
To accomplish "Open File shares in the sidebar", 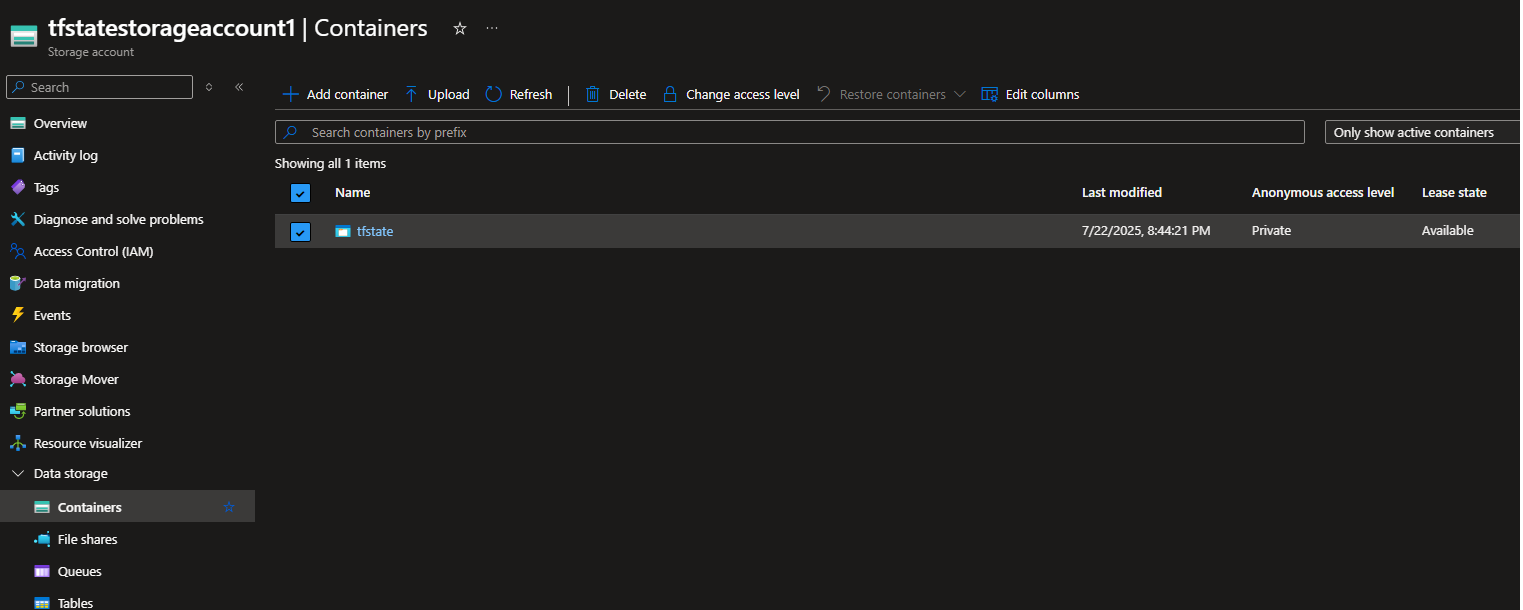I will coord(88,540).
